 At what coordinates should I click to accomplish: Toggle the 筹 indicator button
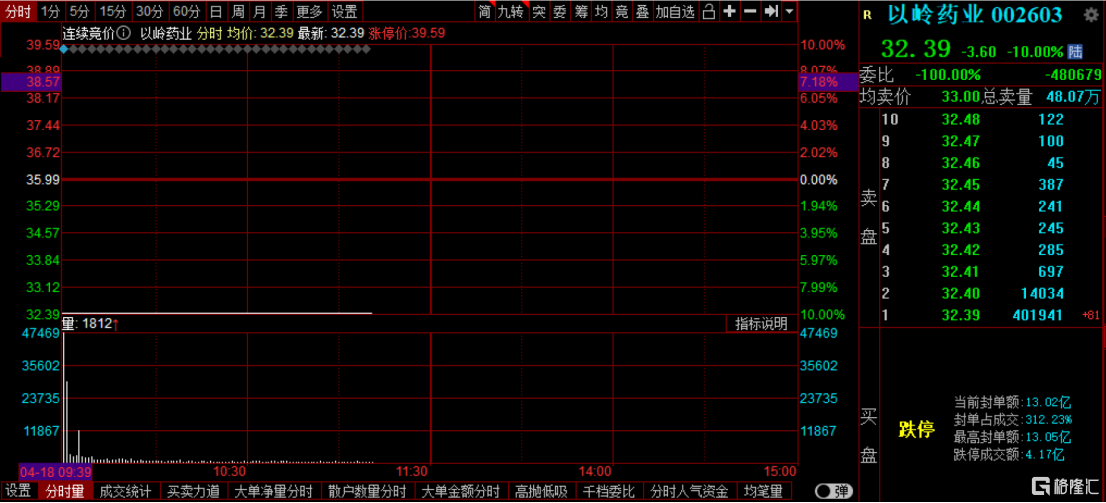581,11
